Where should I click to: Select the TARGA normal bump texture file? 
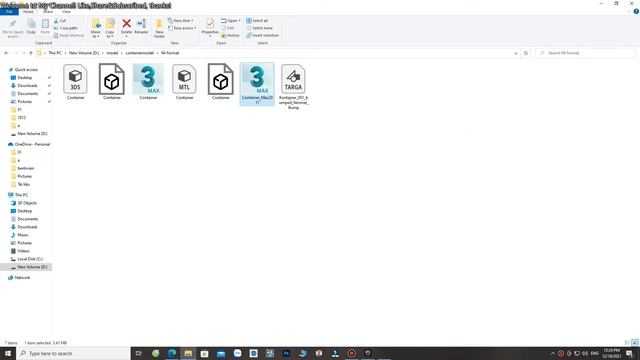click(x=293, y=87)
